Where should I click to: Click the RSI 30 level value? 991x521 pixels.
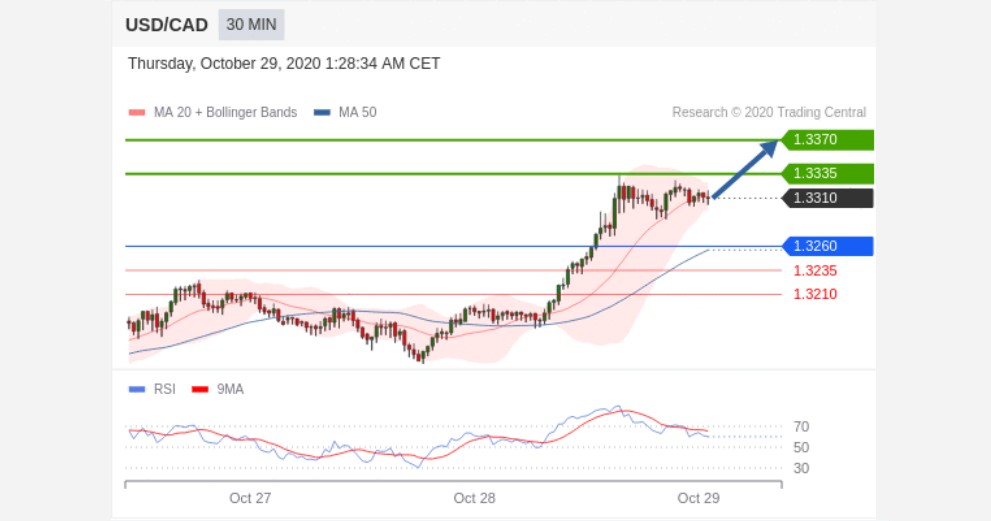pos(801,469)
